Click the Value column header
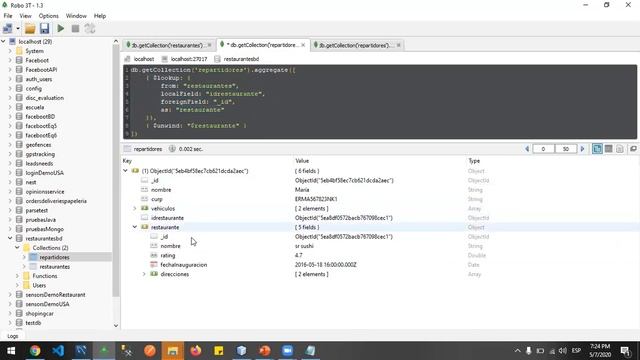This screenshot has height=360, width=640. (x=302, y=161)
